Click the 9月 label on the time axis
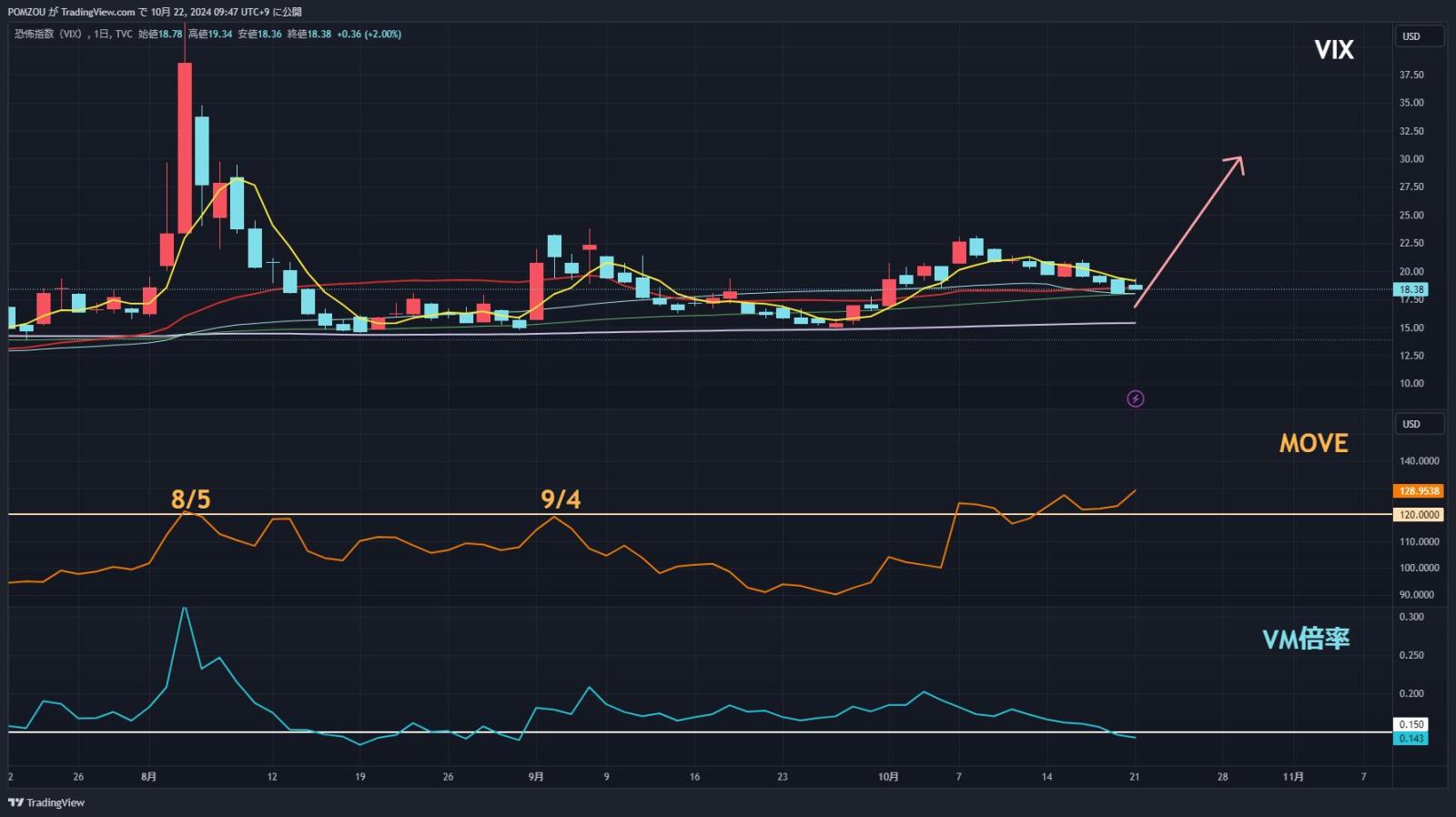 point(536,777)
